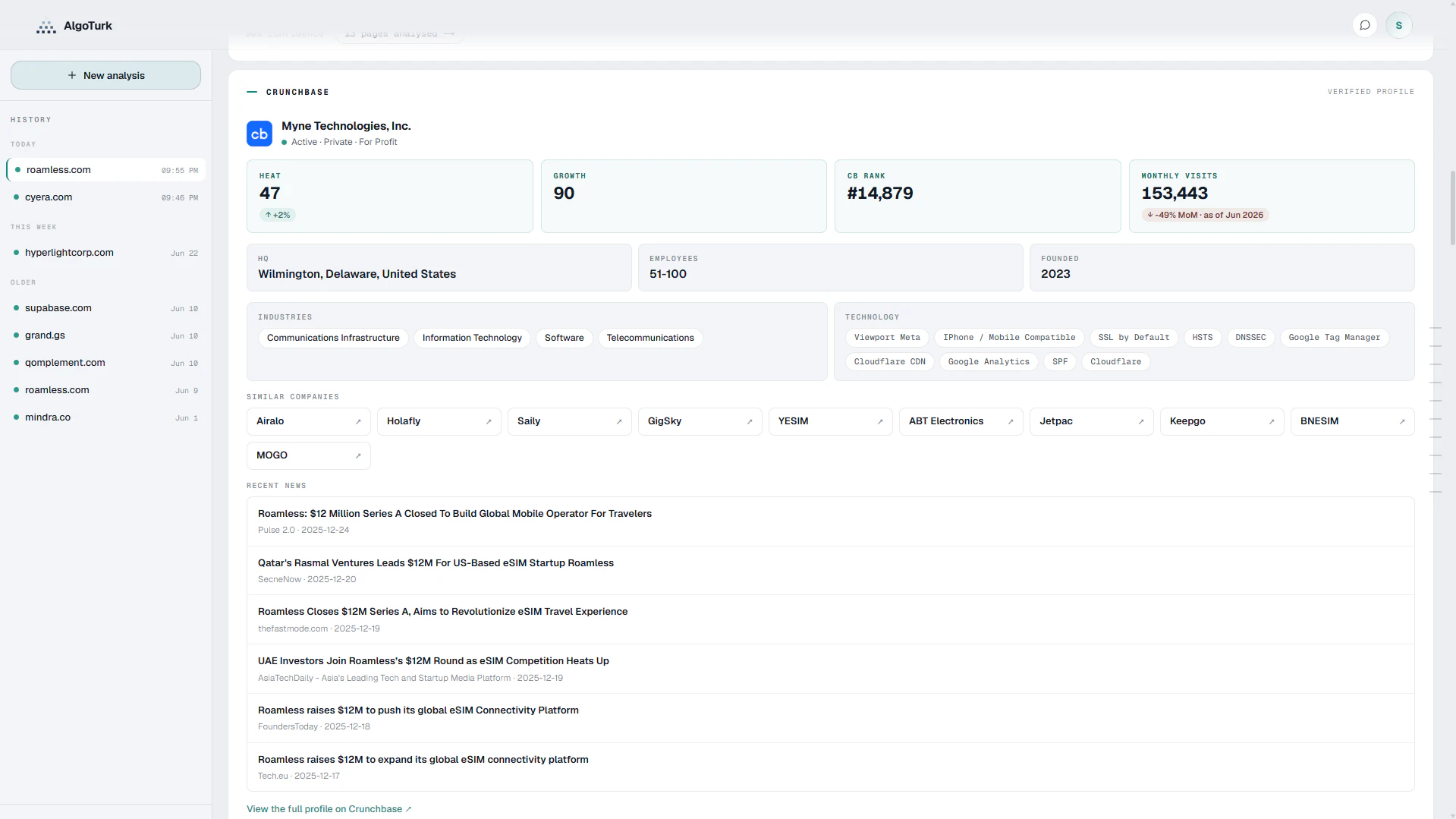Click the Software industry tag
Image resolution: width=1456 pixels, height=819 pixels.
[x=564, y=338]
